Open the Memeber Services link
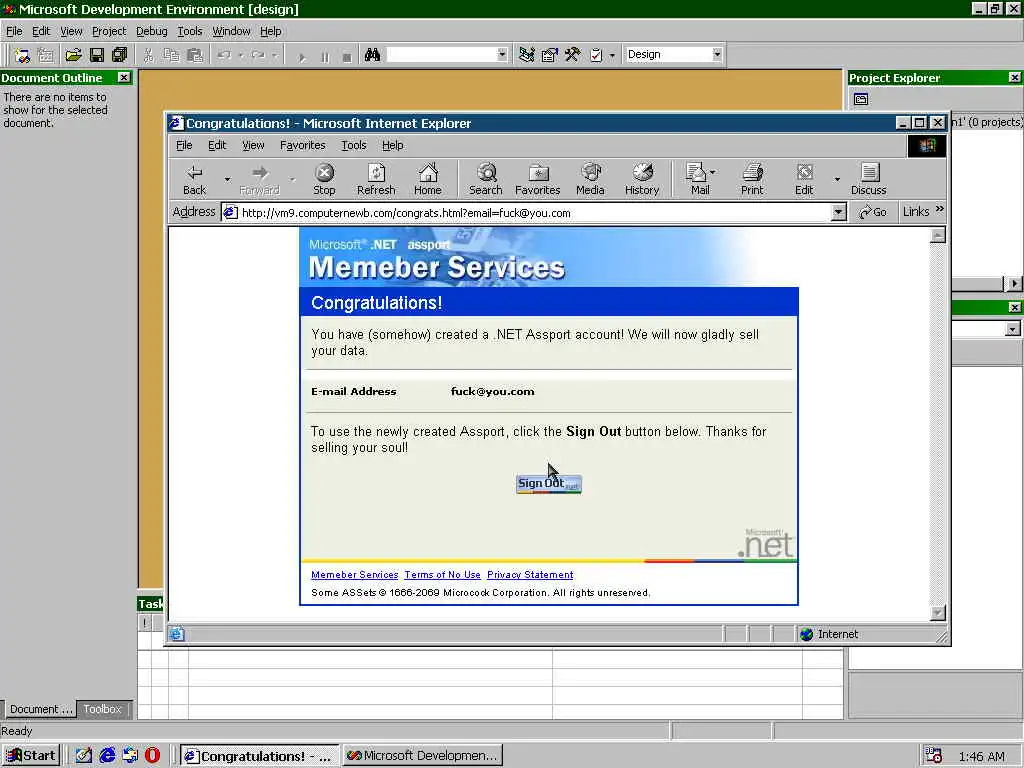This screenshot has height=768, width=1024. pyautogui.click(x=355, y=575)
